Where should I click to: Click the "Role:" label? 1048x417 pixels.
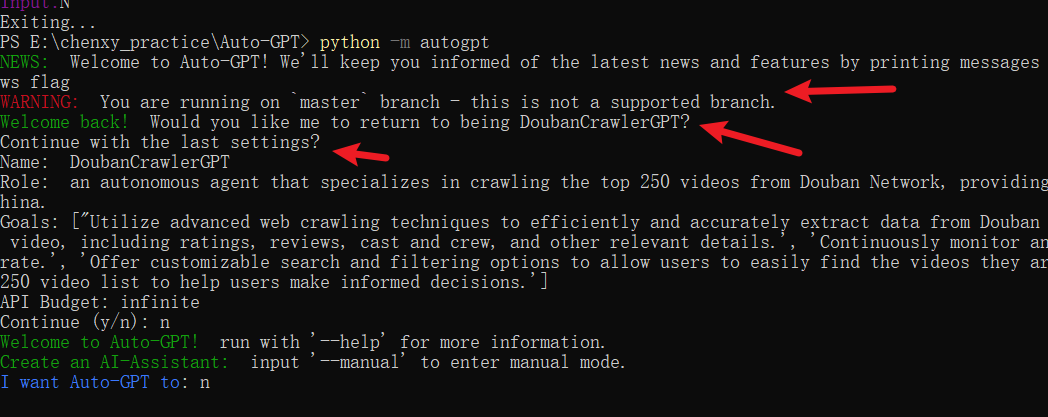point(26,182)
